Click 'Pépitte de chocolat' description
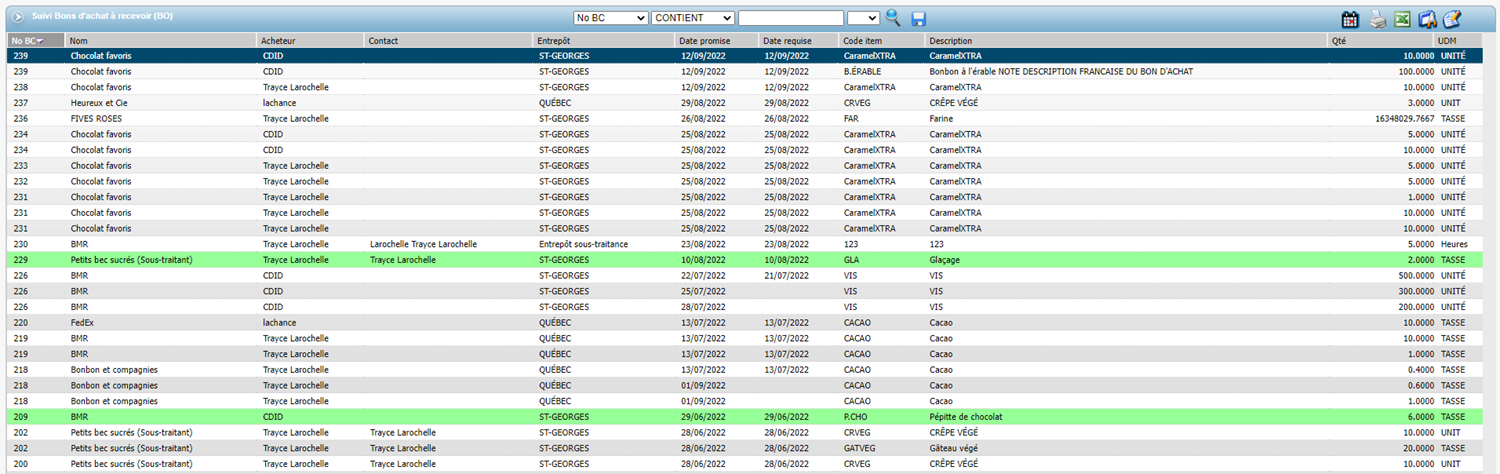Image resolution: width=1500 pixels, height=474 pixels. point(965,417)
